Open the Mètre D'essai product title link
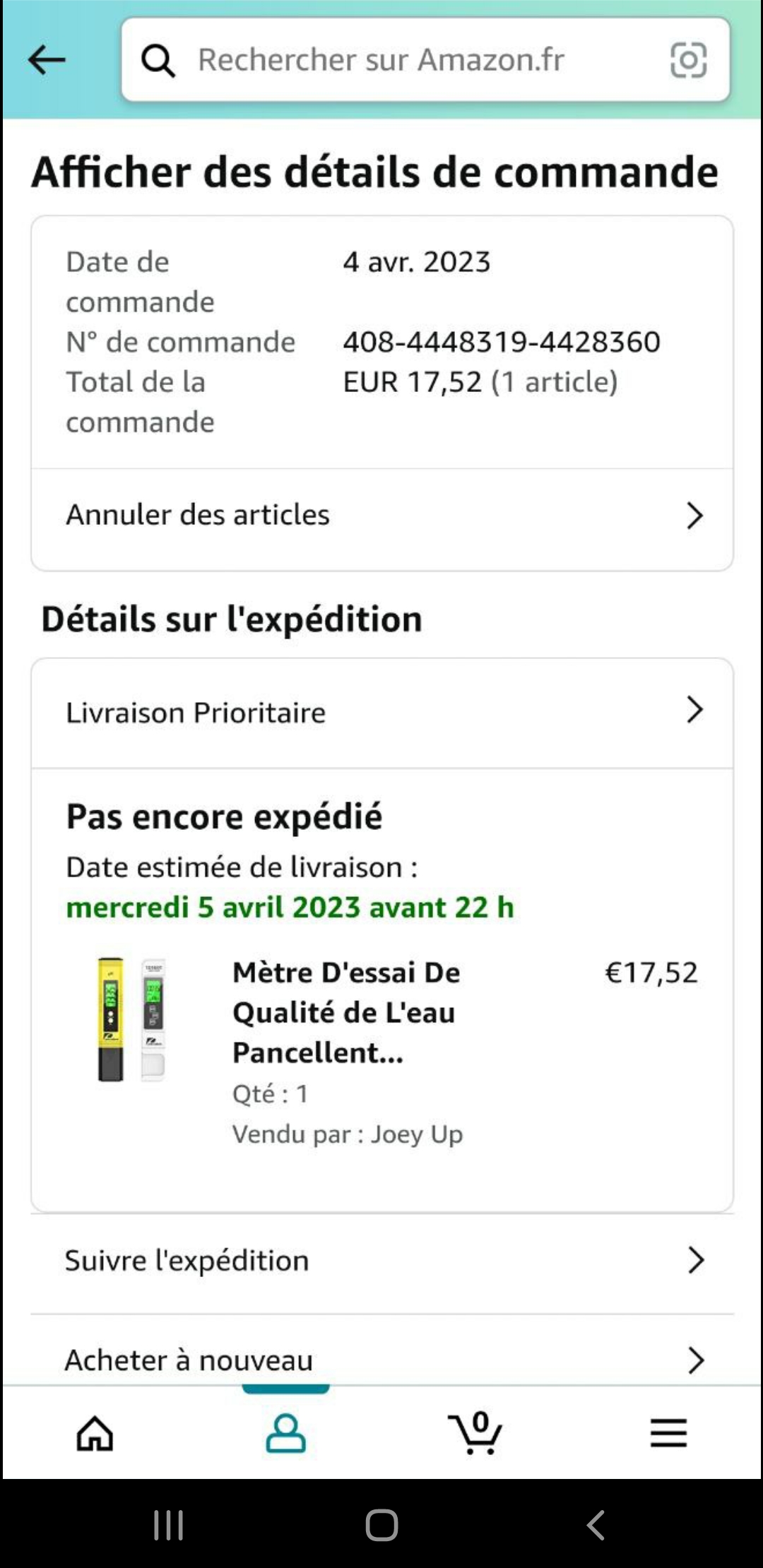The width and height of the screenshot is (763, 1568). [346, 1012]
